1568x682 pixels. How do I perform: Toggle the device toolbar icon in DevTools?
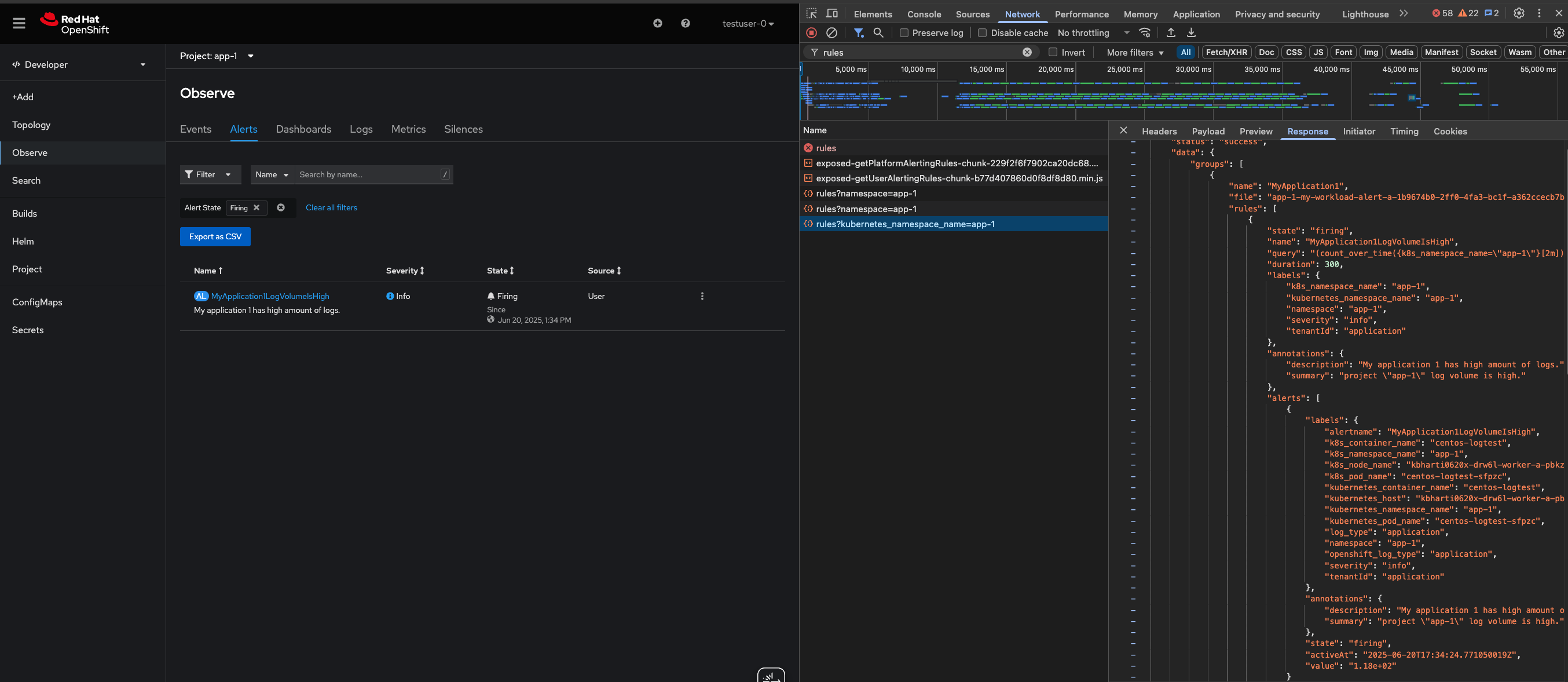(x=832, y=13)
